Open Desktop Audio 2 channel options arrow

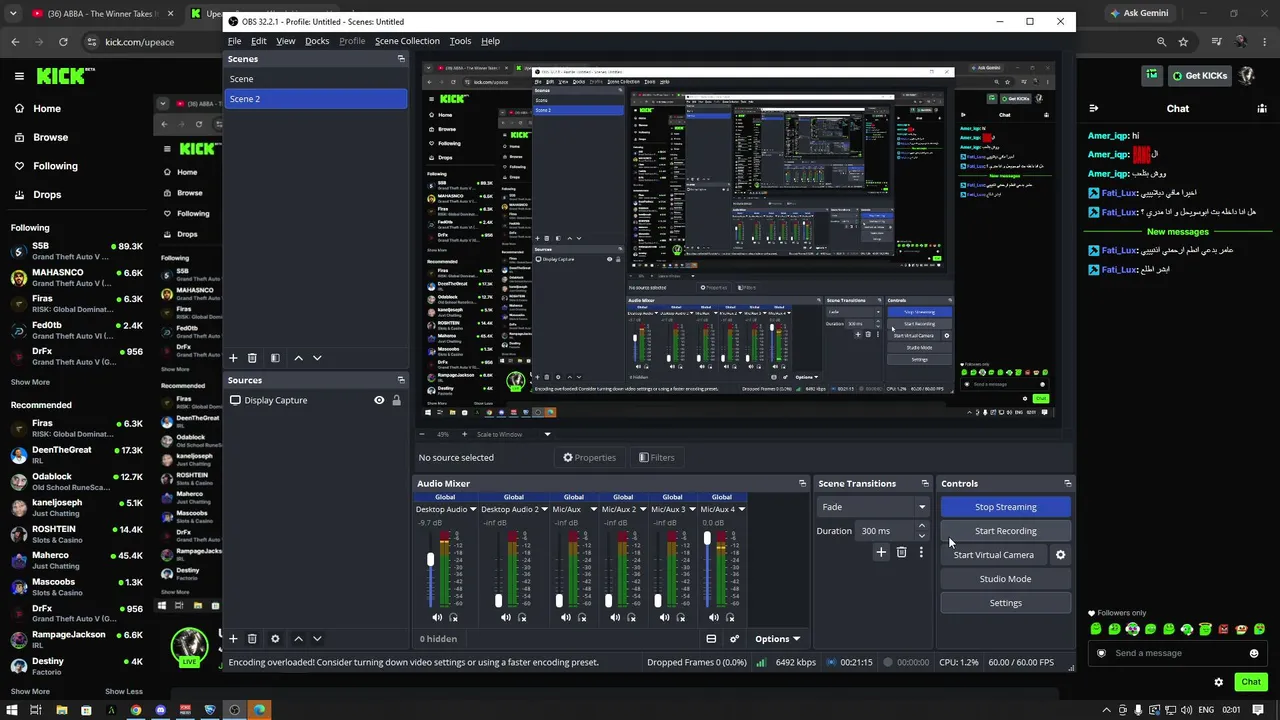[544, 509]
